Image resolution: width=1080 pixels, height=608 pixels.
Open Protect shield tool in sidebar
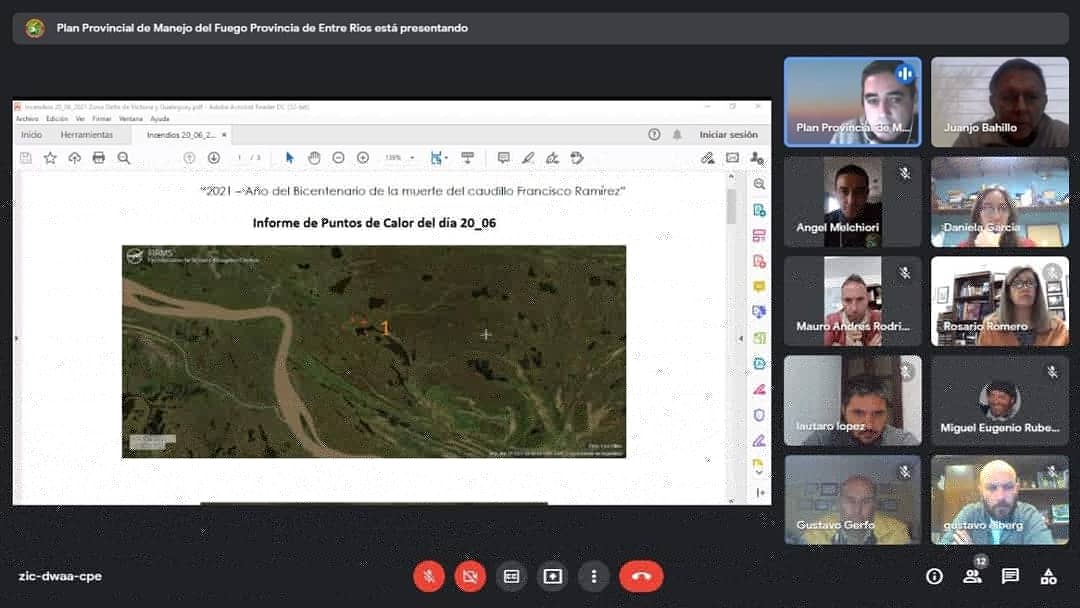click(759, 415)
